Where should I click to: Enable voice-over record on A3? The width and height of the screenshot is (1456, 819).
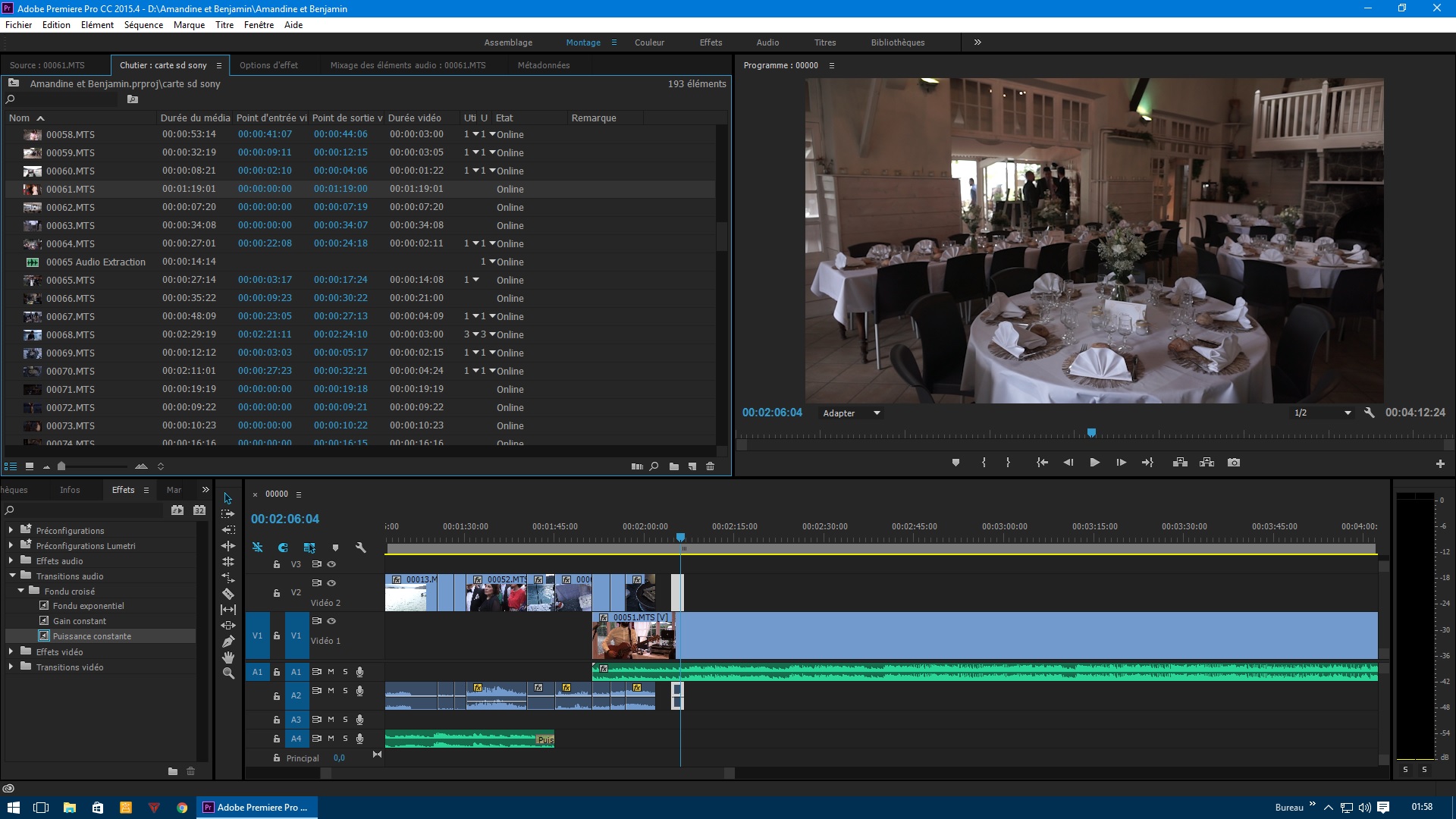[x=359, y=720]
